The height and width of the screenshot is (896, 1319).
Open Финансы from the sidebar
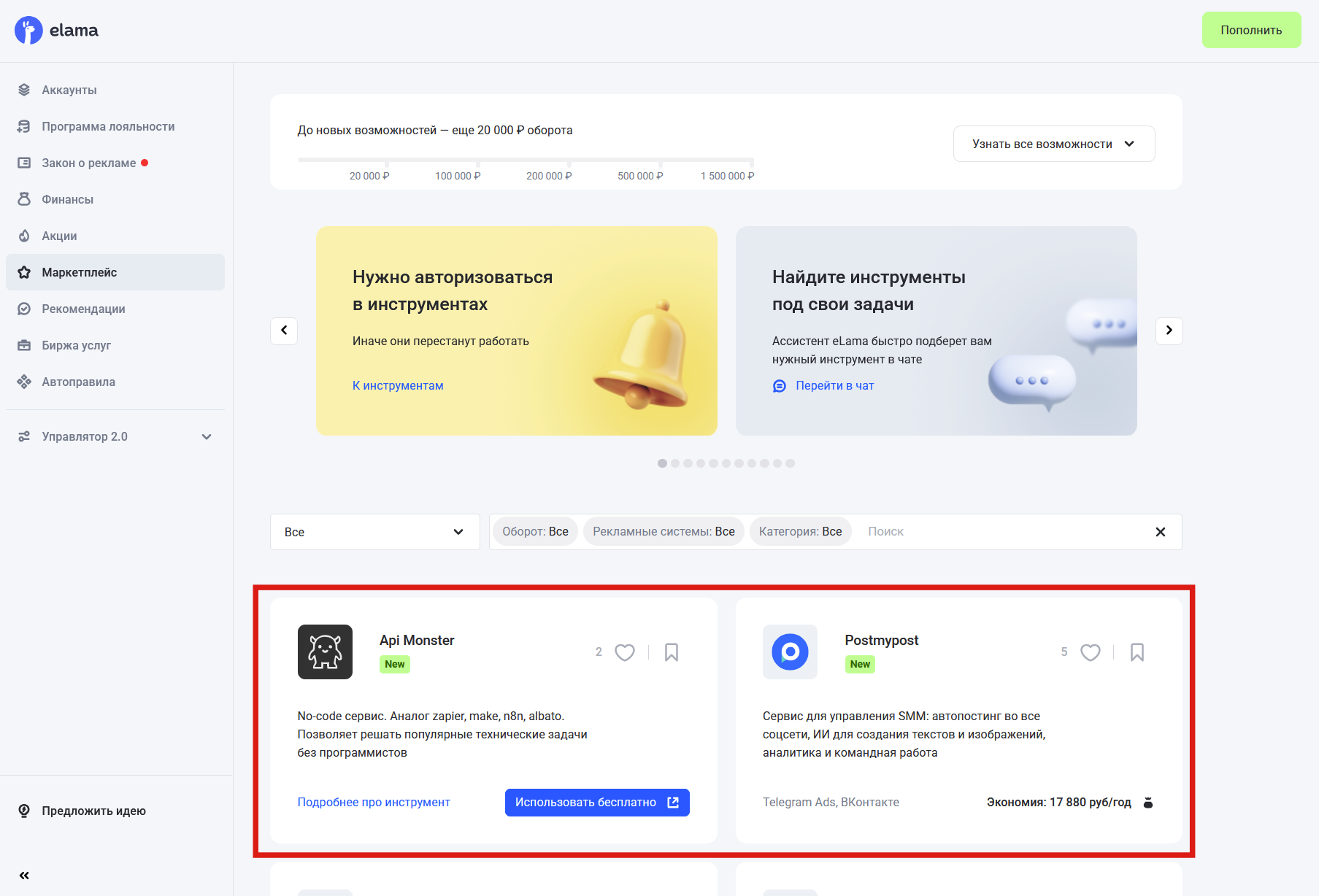[x=23, y=198]
